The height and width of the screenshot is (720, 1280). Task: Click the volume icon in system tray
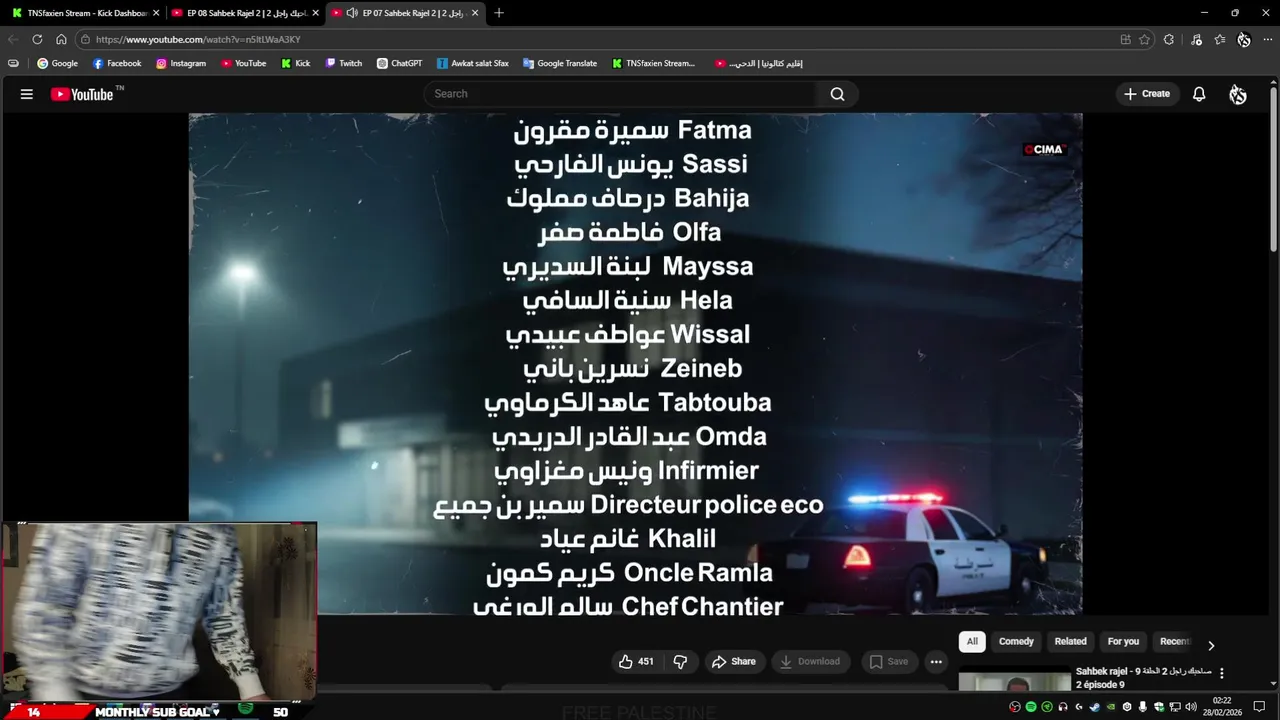[1191, 707]
